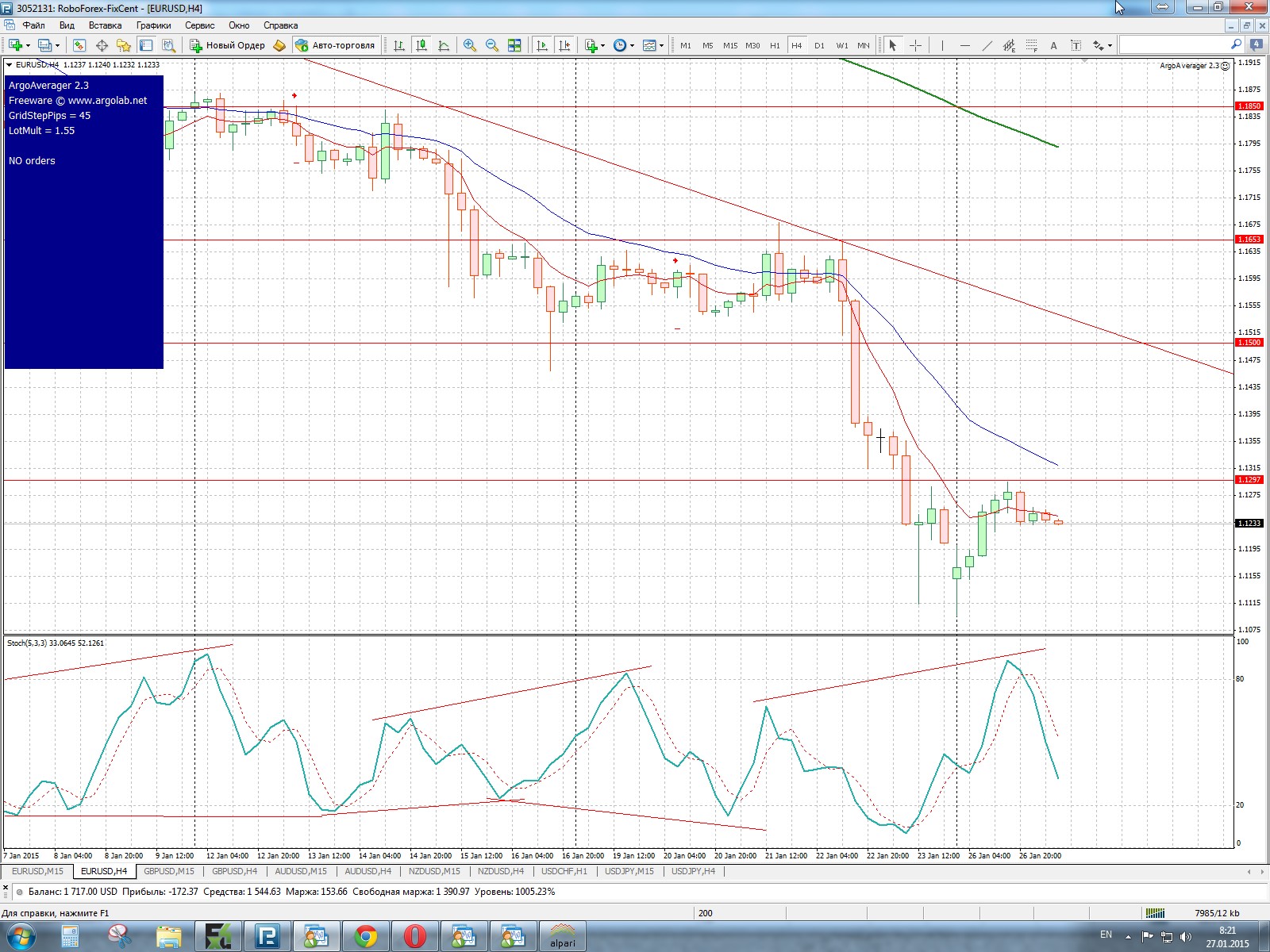Image resolution: width=1270 pixels, height=952 pixels.
Task: Open the Вид menu
Action: pyautogui.click(x=67, y=25)
